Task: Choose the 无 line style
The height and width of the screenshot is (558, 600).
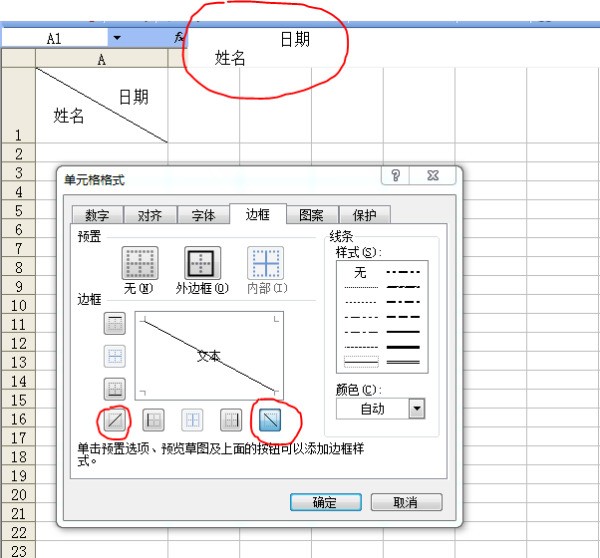Action: coord(360,272)
